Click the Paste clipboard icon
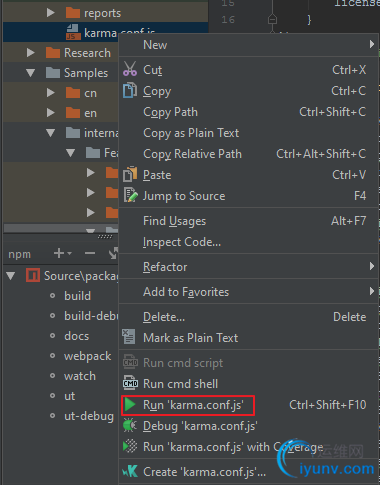The height and width of the screenshot is (485, 380). 130,174
